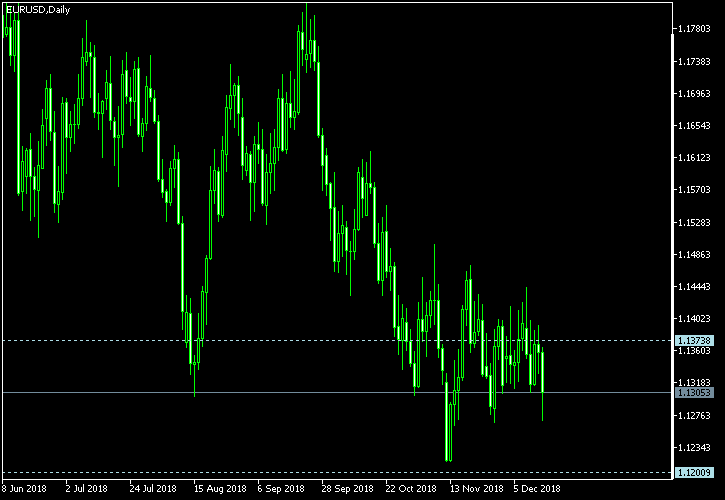725x500 pixels.
Task: Click the 1.13183 price scale value
Action: (x=694, y=383)
